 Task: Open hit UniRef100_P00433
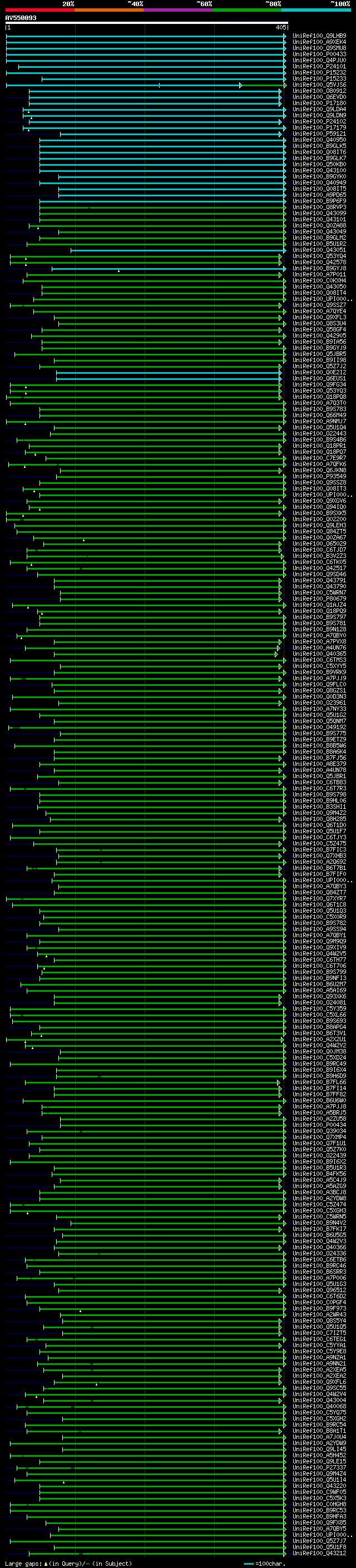(319, 54)
